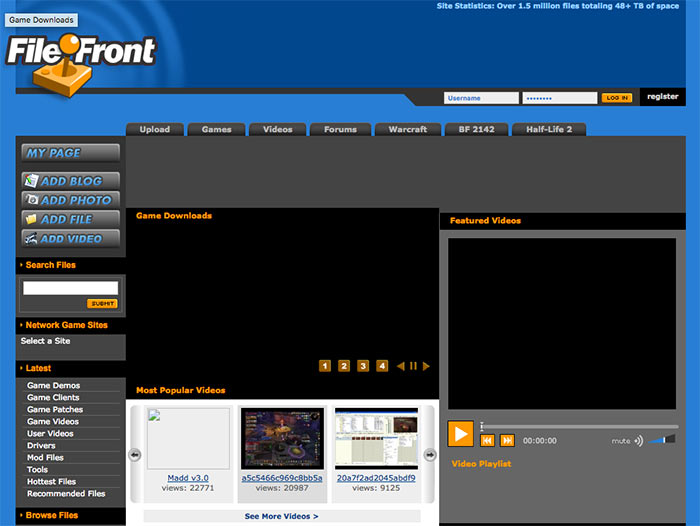Image resolution: width=700 pixels, height=526 pixels.
Task: Click the LOG IN button
Action: pyautogui.click(x=617, y=98)
